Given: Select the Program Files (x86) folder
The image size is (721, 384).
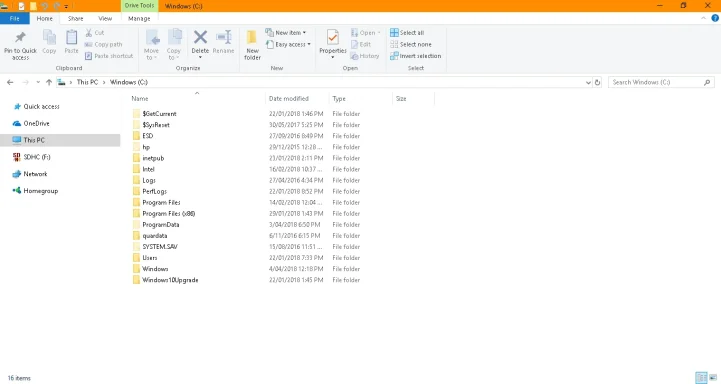Looking at the screenshot, I should (168, 213).
